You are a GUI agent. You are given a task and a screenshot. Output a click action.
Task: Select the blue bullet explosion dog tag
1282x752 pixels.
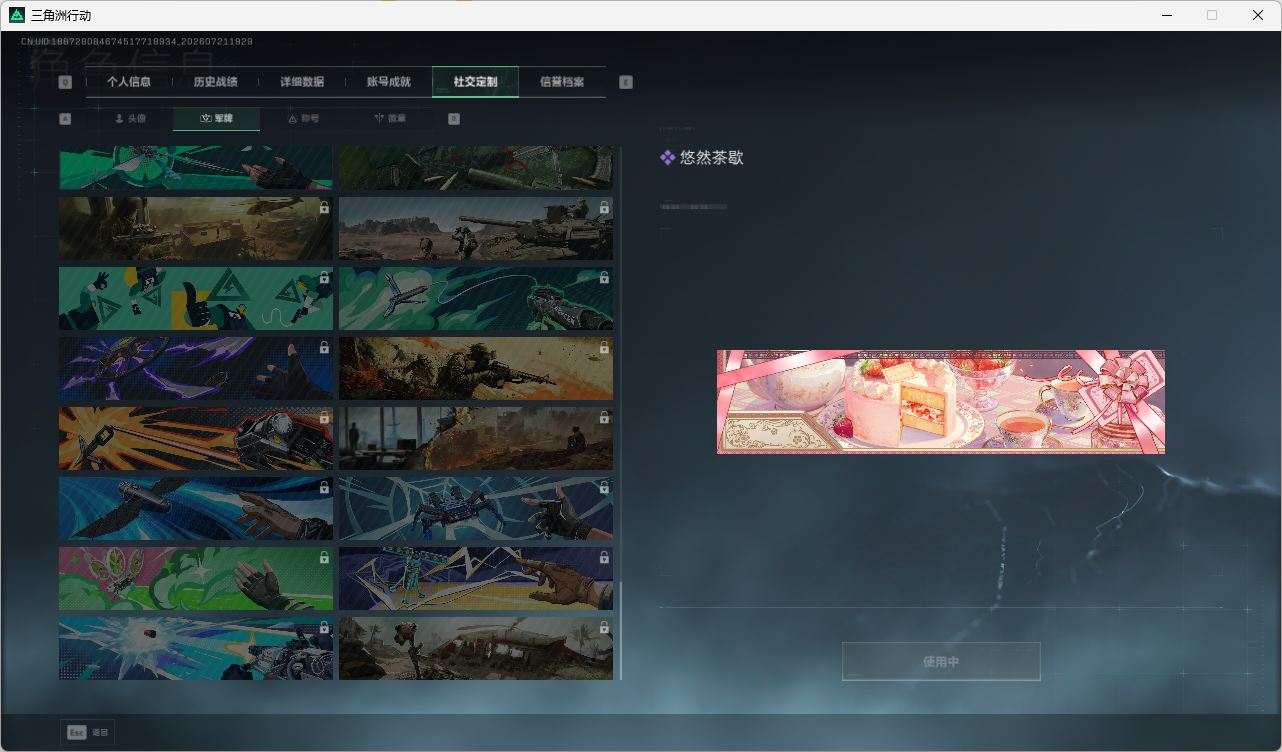point(196,648)
